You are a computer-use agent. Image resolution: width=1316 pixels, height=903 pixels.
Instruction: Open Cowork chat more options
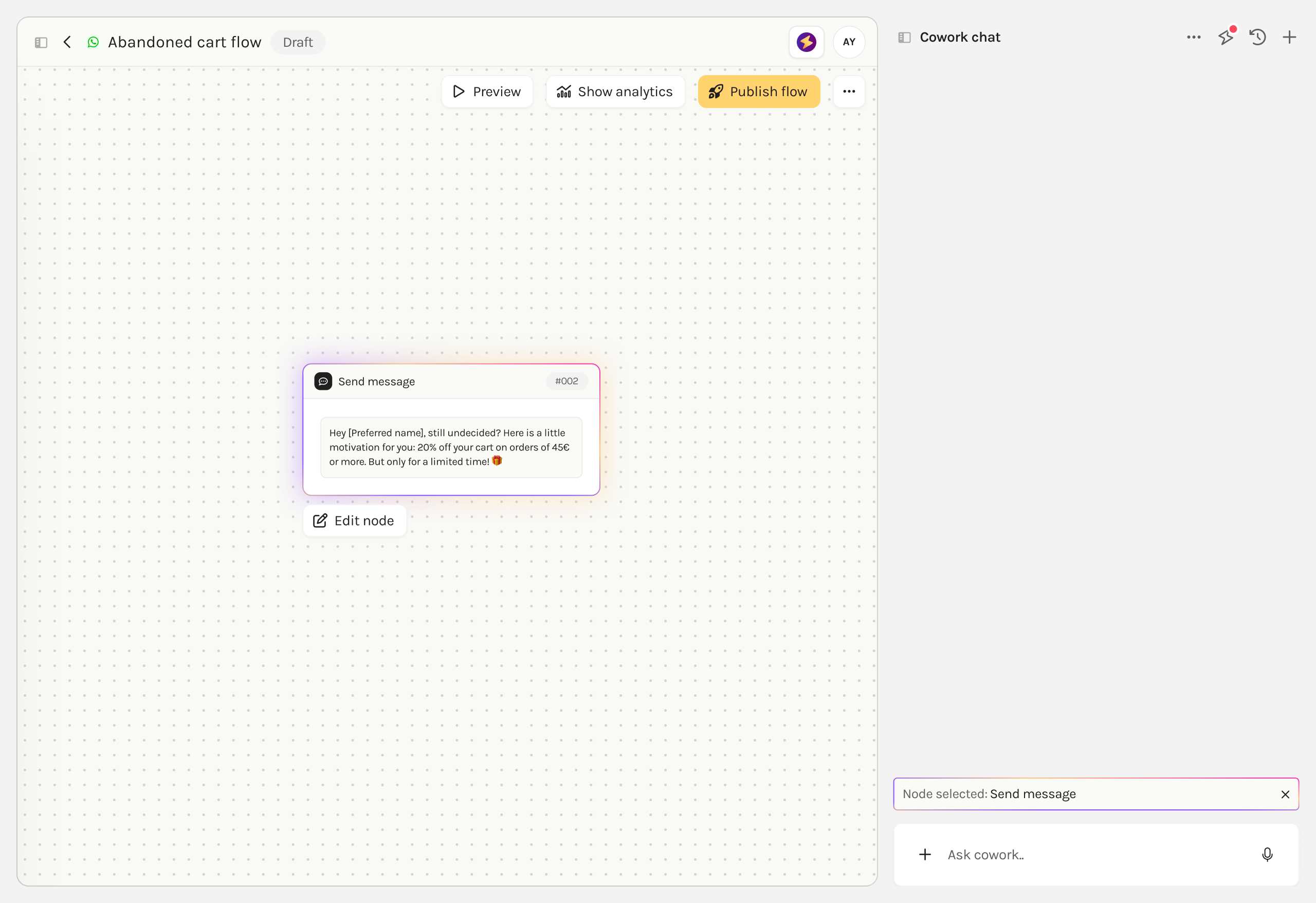[x=1194, y=38]
